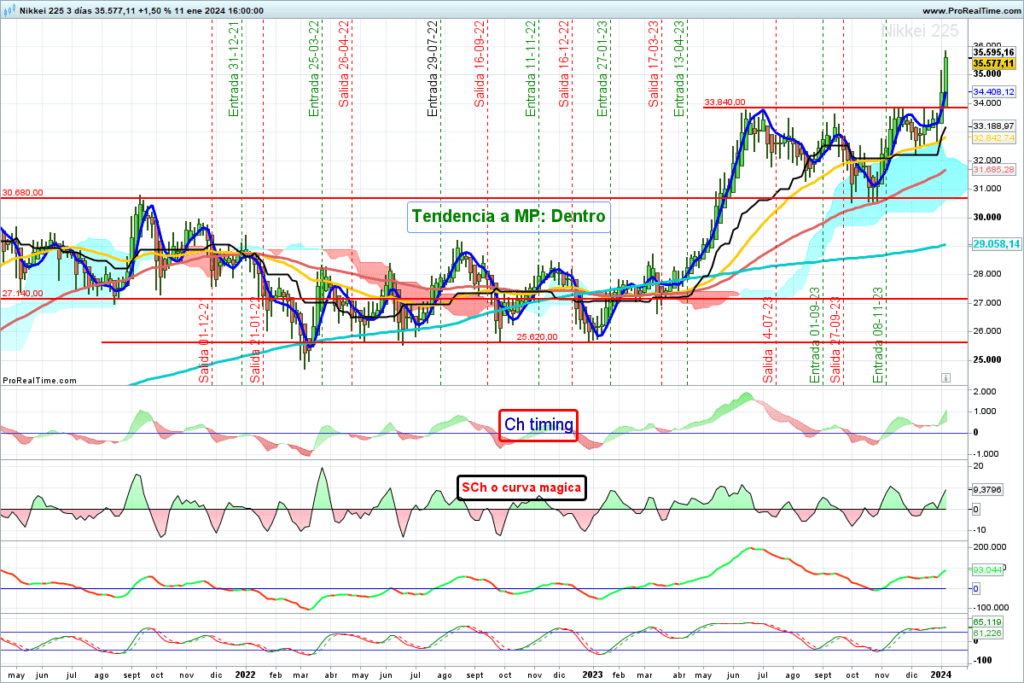This screenshot has height=683, width=1024.
Task: Click the 2022 year label on time axis
Action: 245,675
